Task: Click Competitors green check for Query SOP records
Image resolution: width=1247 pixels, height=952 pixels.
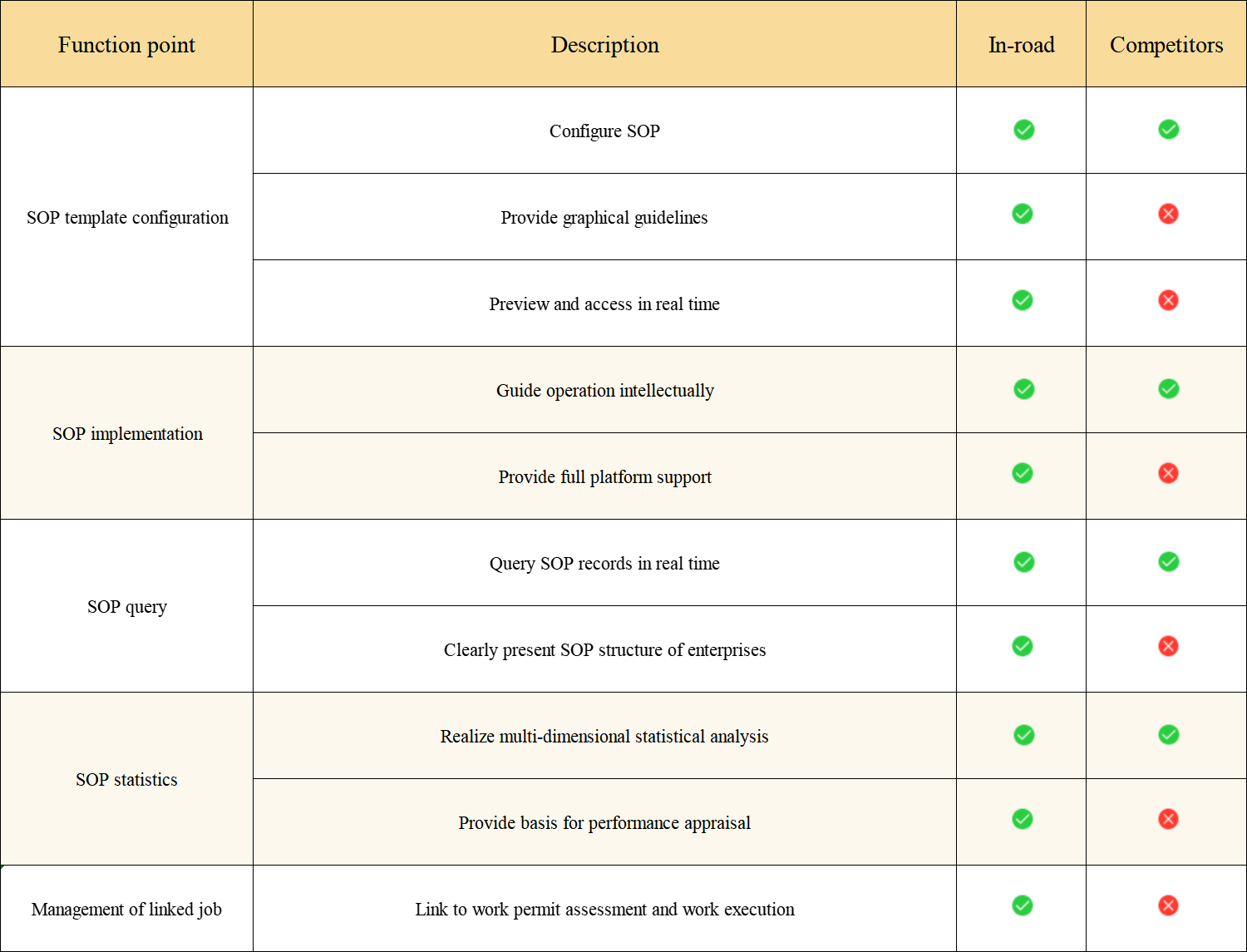Action: point(1168,562)
